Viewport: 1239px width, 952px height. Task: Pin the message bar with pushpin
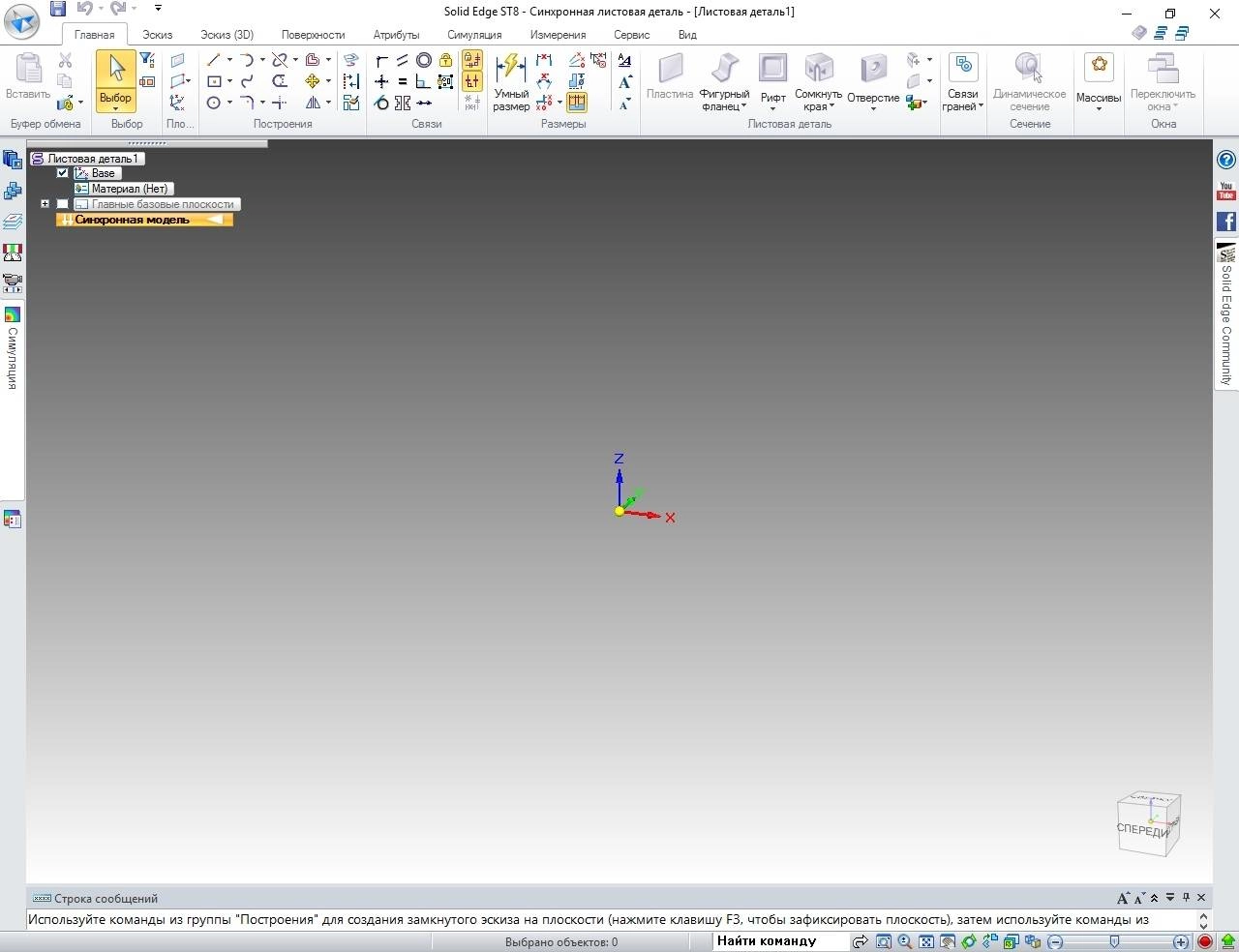click(x=1186, y=898)
